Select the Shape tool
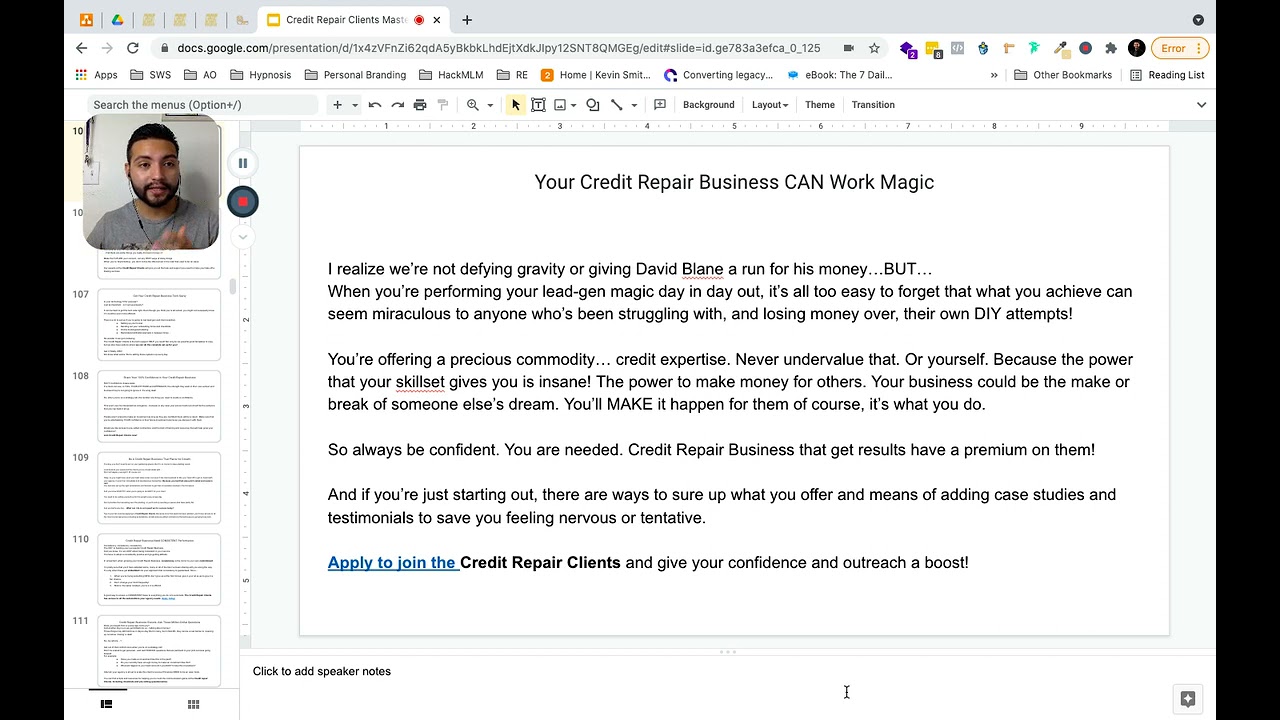The height and width of the screenshot is (720, 1280). (x=593, y=105)
